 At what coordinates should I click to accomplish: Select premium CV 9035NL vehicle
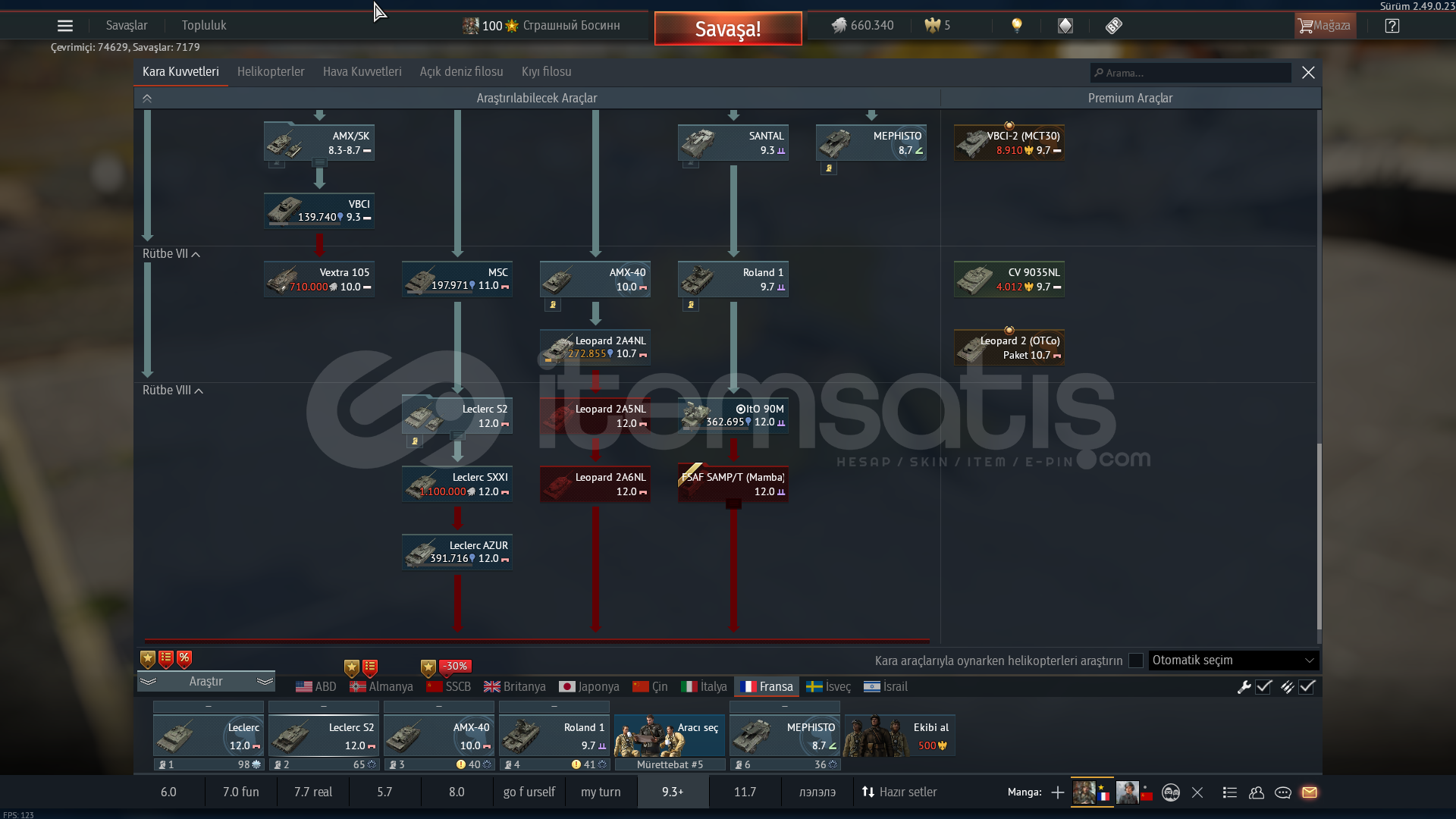[1009, 279]
